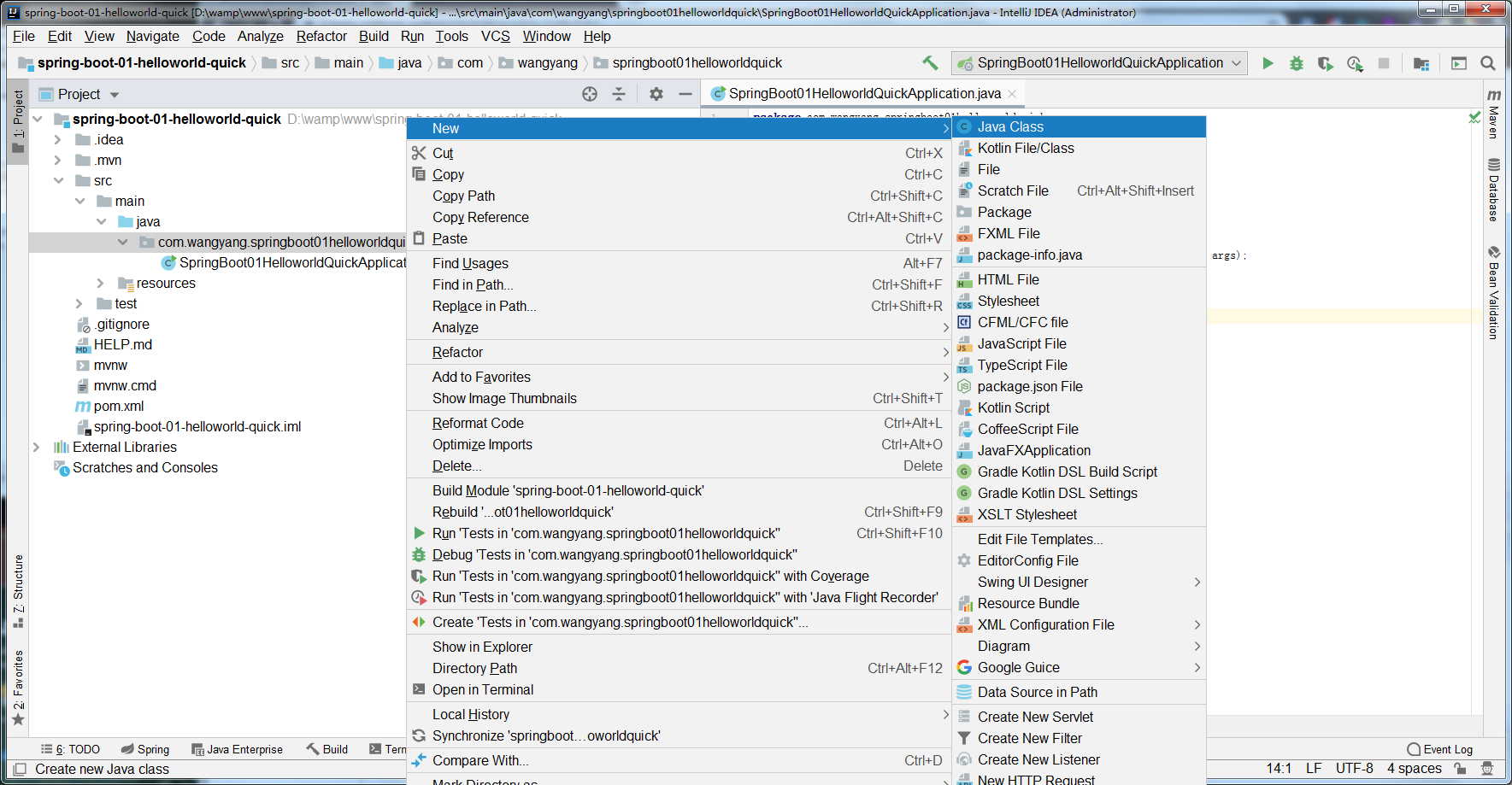Click the 4 spaces indent widget
The image size is (1512, 785).
(x=1415, y=768)
